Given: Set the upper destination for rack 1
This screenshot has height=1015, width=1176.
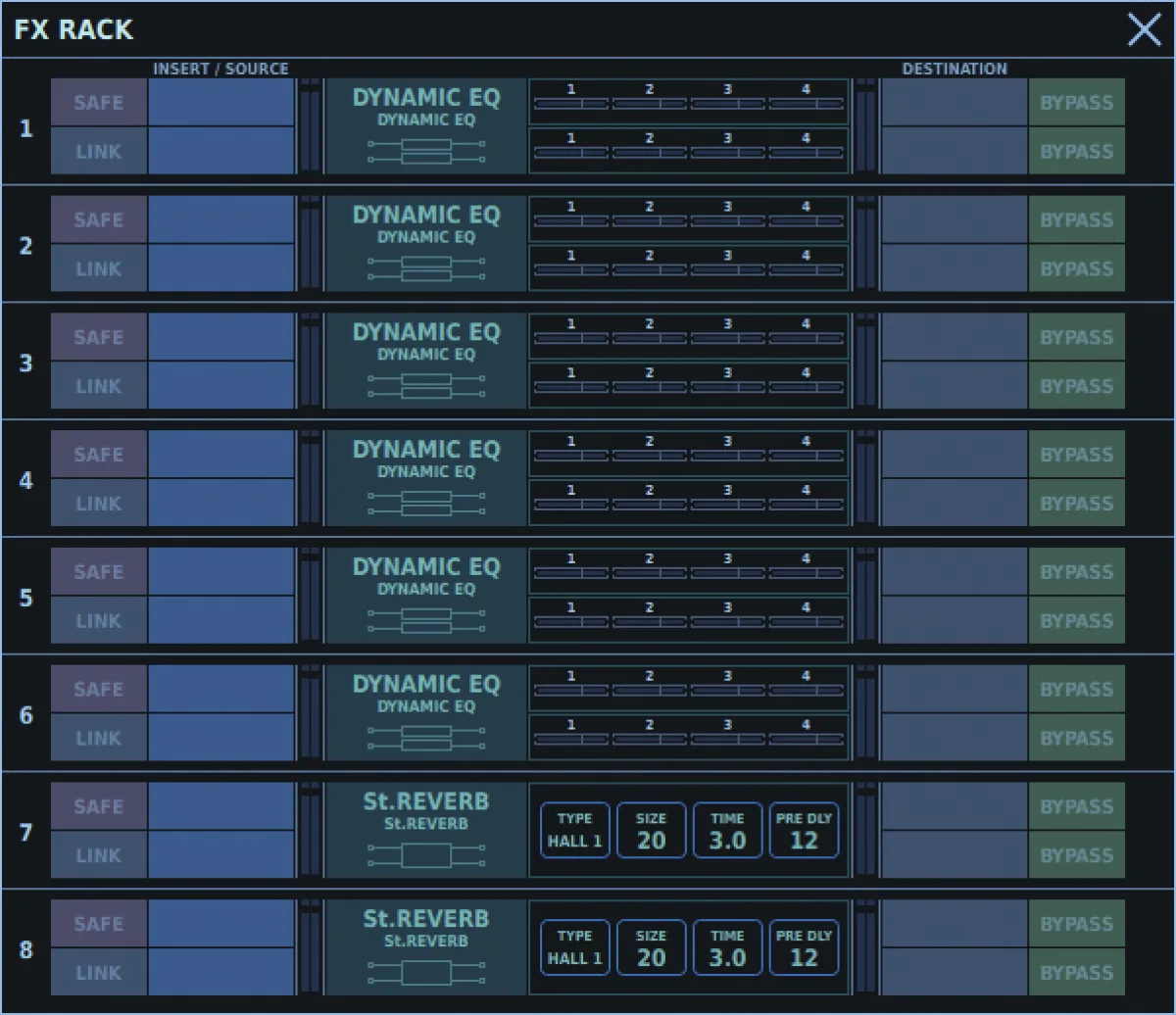Looking at the screenshot, I should [x=954, y=103].
